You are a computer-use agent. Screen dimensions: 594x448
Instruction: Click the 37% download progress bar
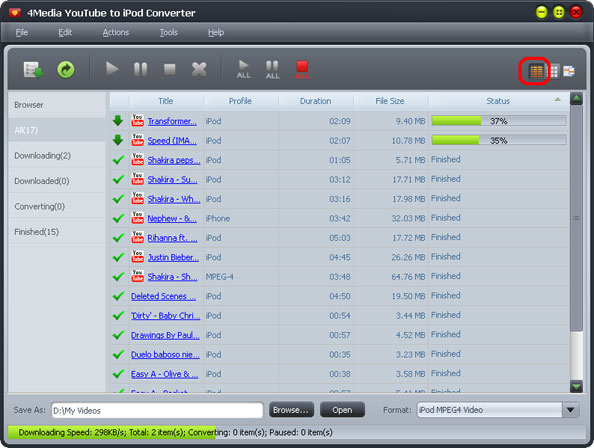pyautogui.click(x=499, y=121)
